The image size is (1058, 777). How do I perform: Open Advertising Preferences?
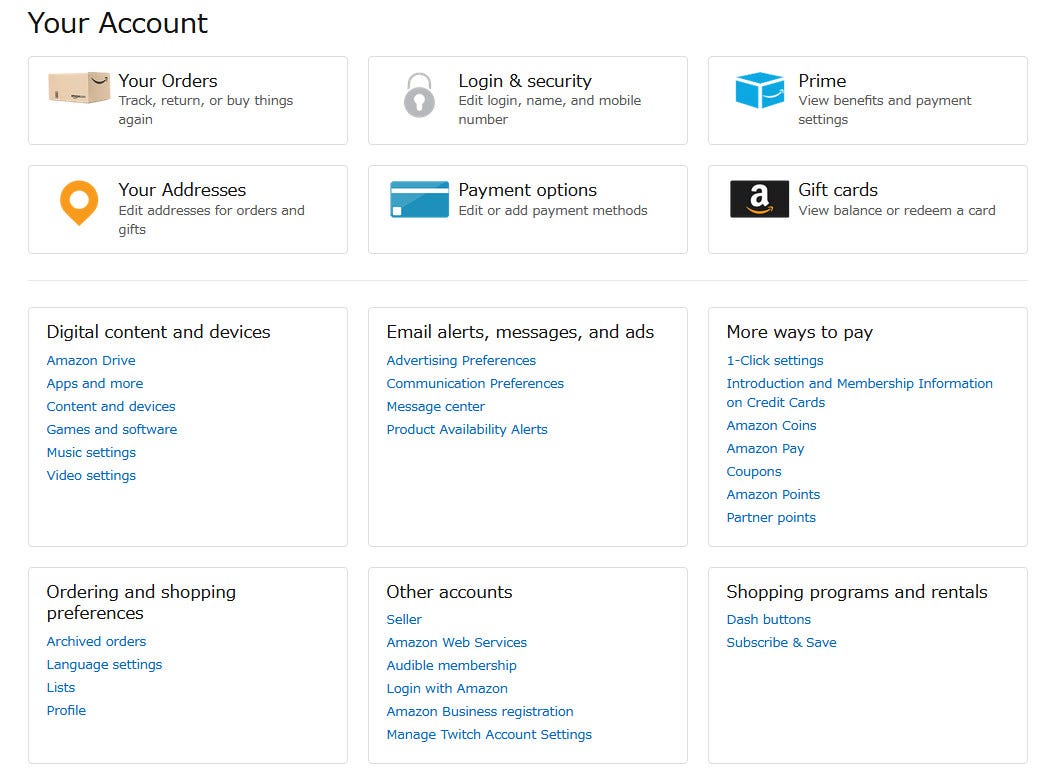point(462,361)
